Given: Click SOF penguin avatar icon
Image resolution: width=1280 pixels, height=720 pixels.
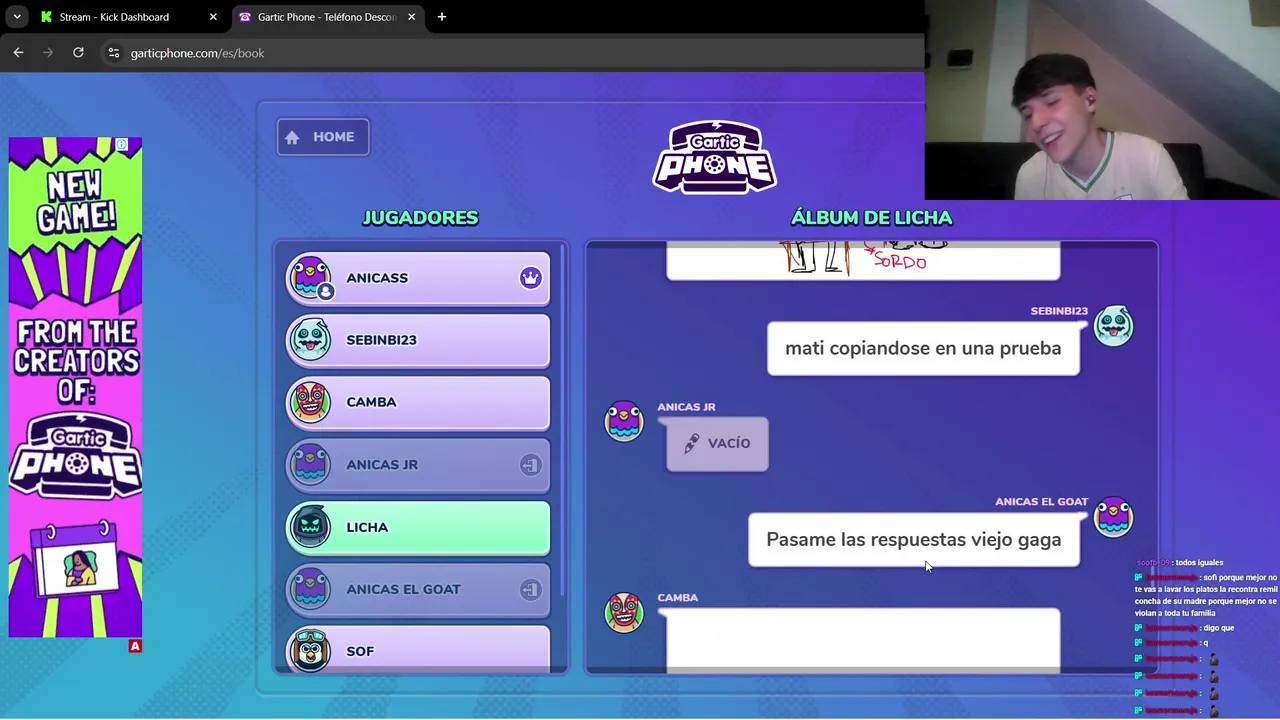Looking at the screenshot, I should (309, 650).
